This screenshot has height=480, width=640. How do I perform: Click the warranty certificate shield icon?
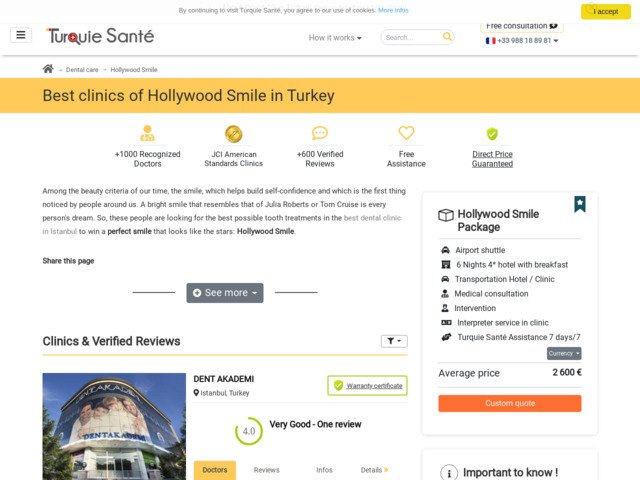(x=338, y=385)
